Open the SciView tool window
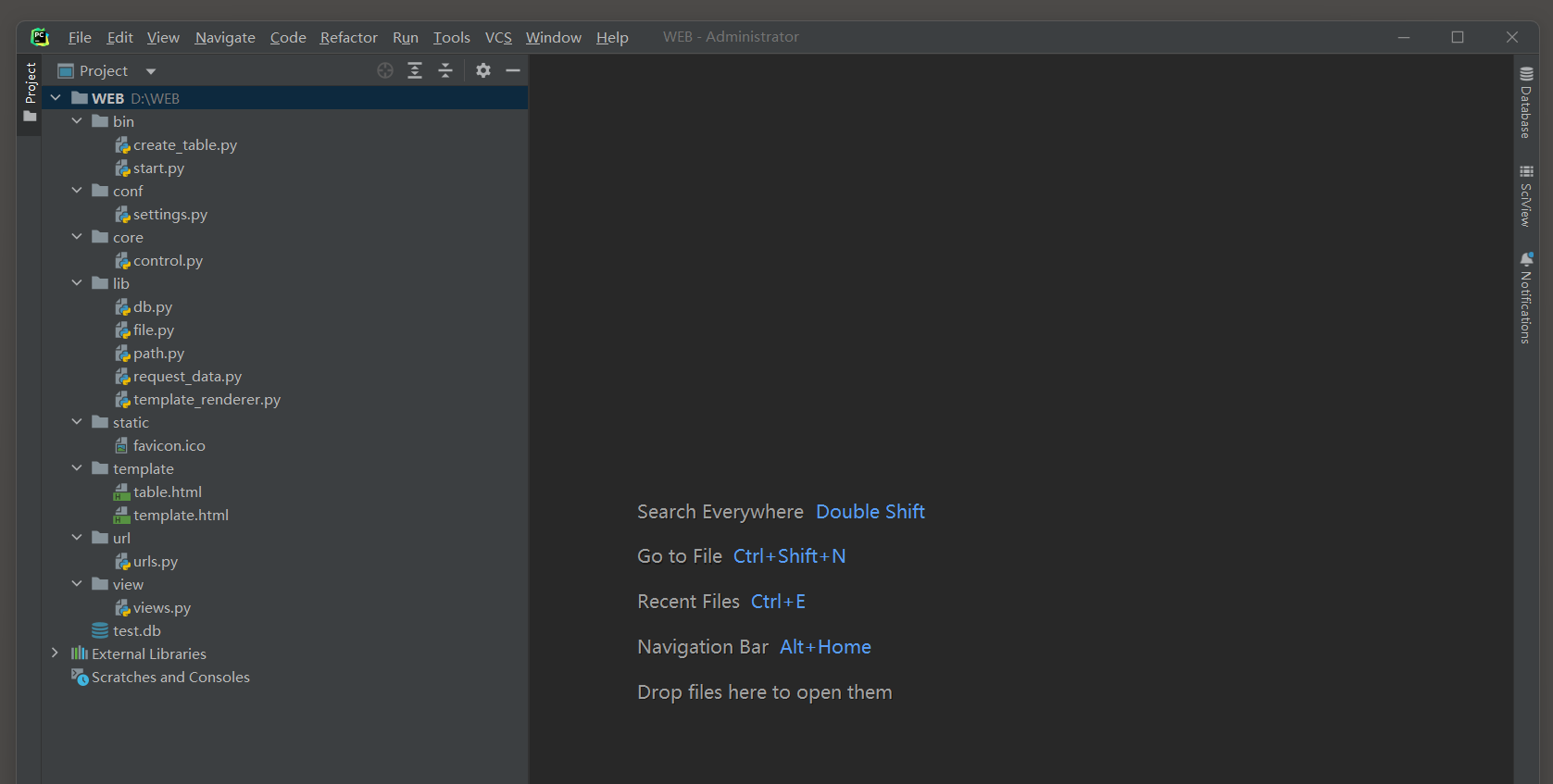 (x=1526, y=195)
